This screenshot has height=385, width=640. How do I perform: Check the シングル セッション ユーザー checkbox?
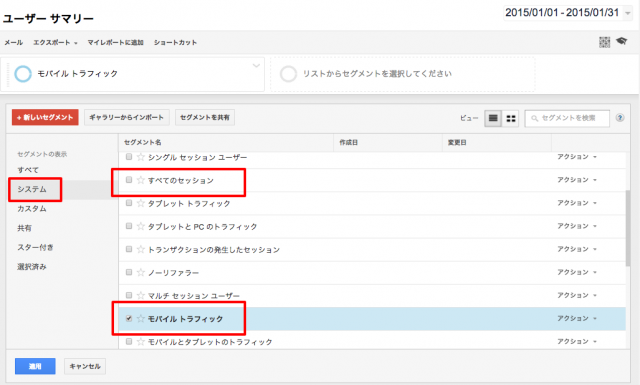click(129, 157)
